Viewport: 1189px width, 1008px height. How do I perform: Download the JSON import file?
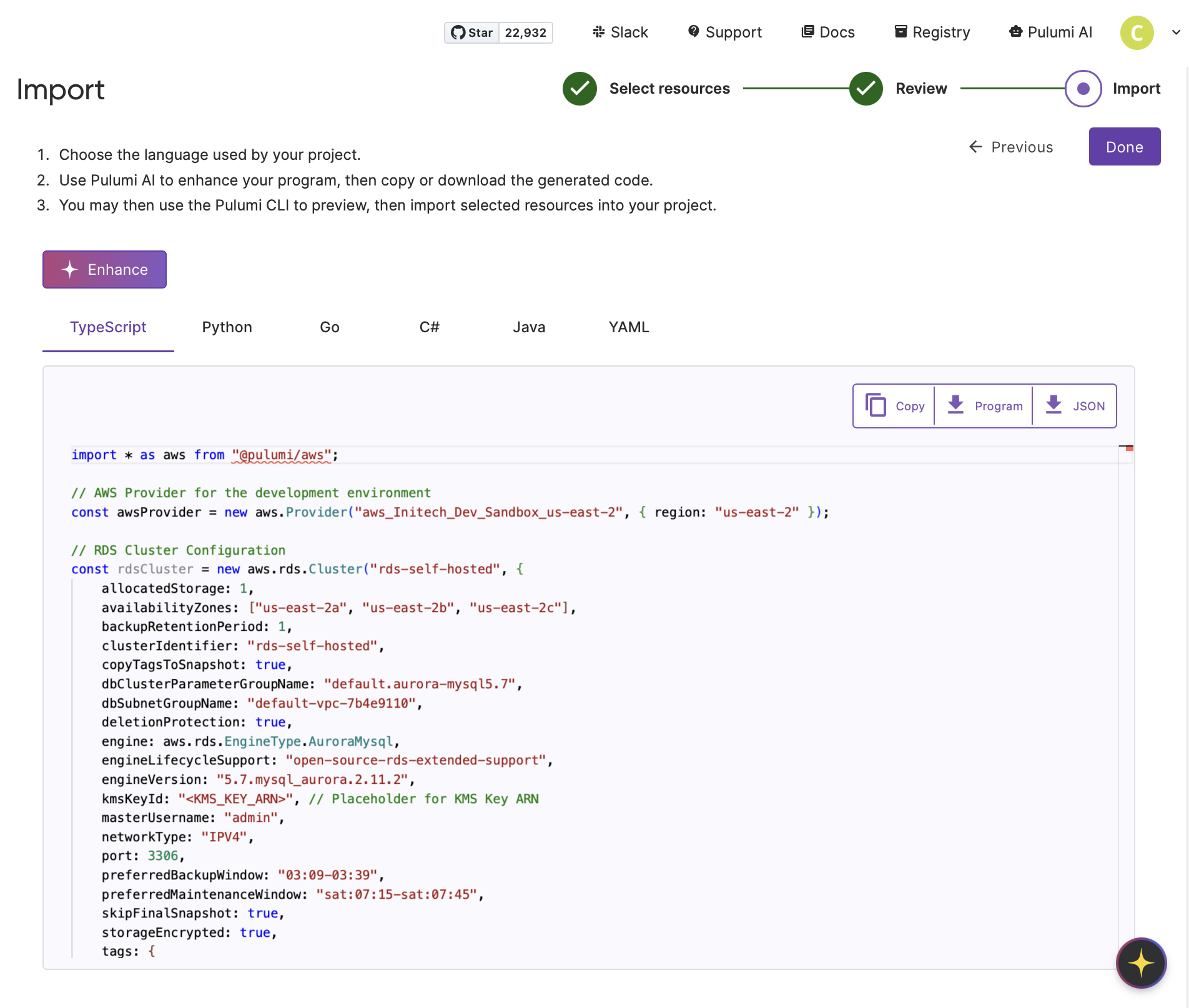(x=1075, y=406)
